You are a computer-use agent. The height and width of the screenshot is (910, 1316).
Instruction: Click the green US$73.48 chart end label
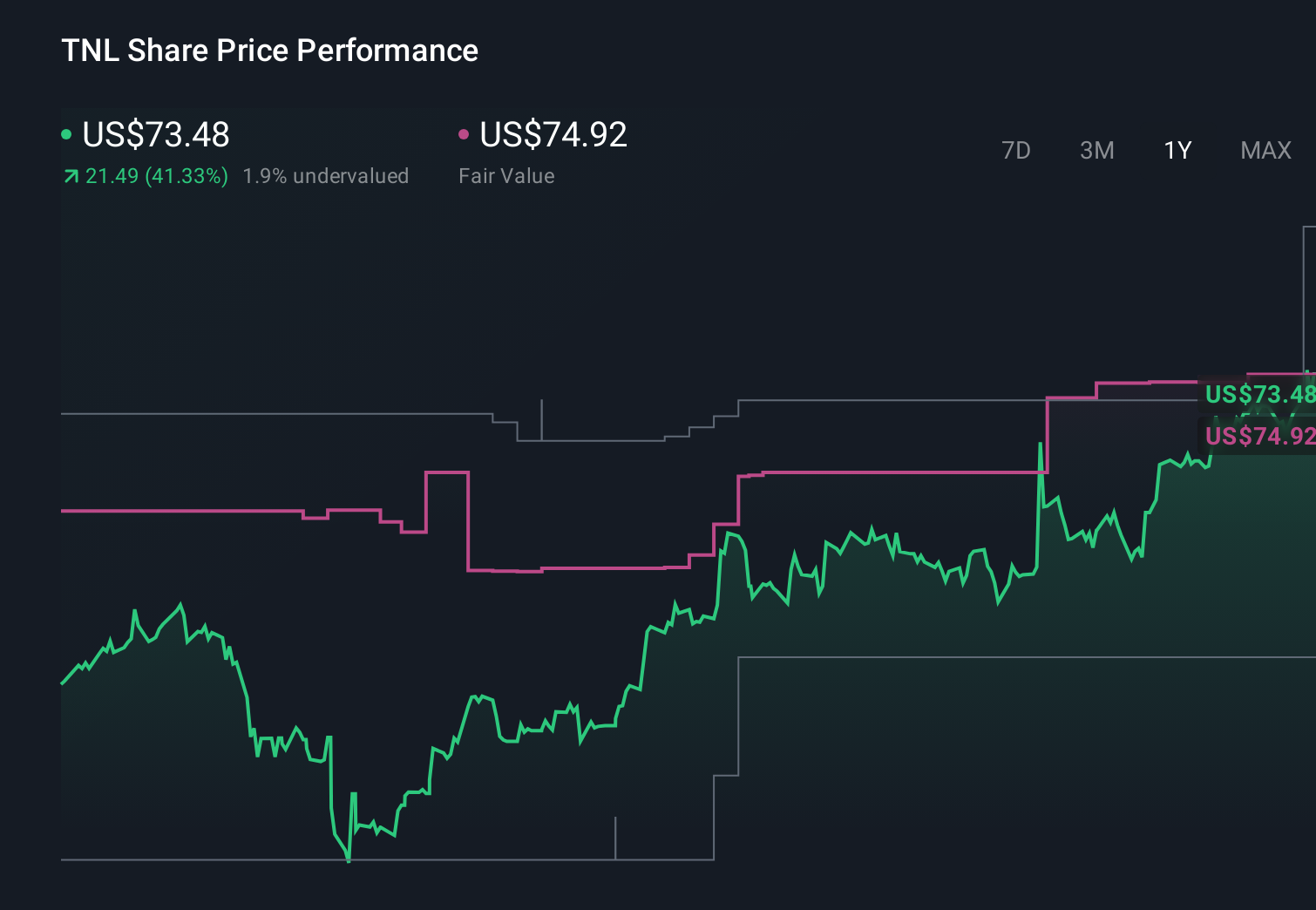pos(1258,394)
